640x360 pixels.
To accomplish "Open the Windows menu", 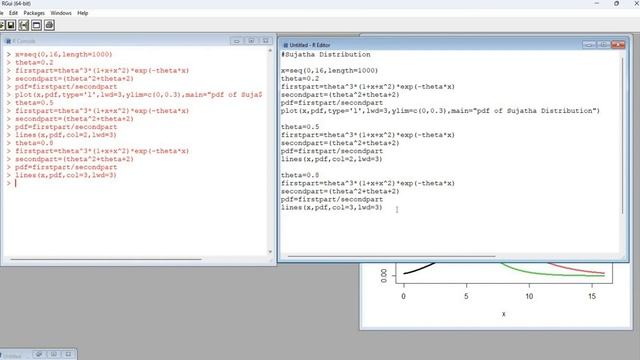I will 61,13.
